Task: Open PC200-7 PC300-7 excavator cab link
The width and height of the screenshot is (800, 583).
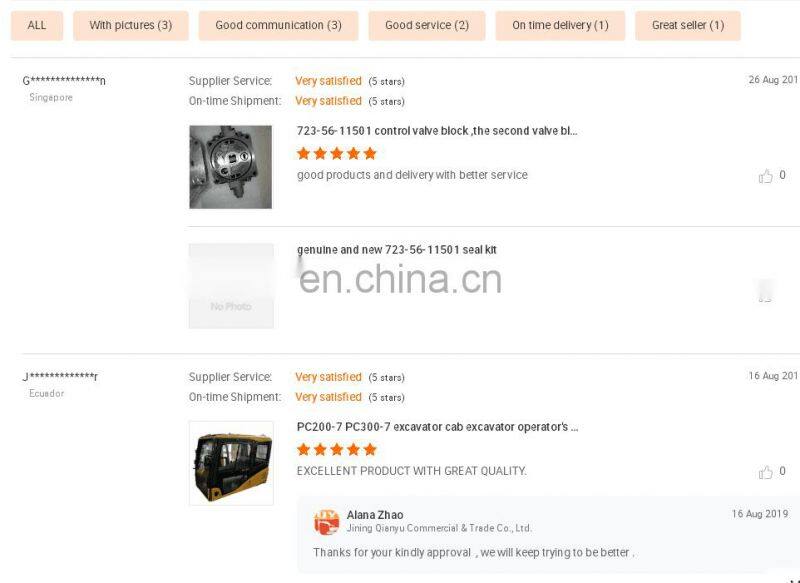Action: 437,427
